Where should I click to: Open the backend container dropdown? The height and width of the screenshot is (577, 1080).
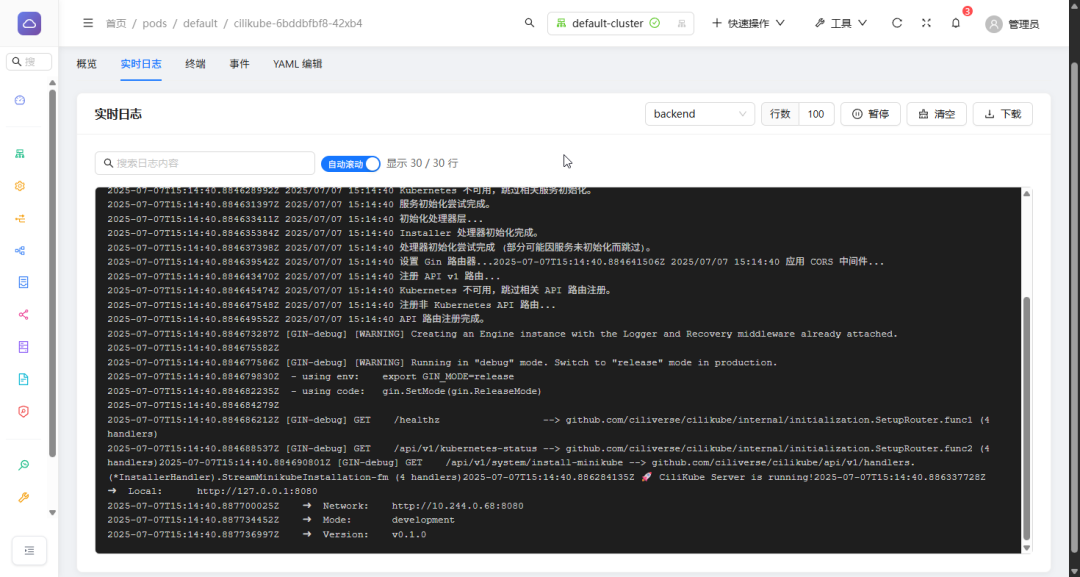699,113
